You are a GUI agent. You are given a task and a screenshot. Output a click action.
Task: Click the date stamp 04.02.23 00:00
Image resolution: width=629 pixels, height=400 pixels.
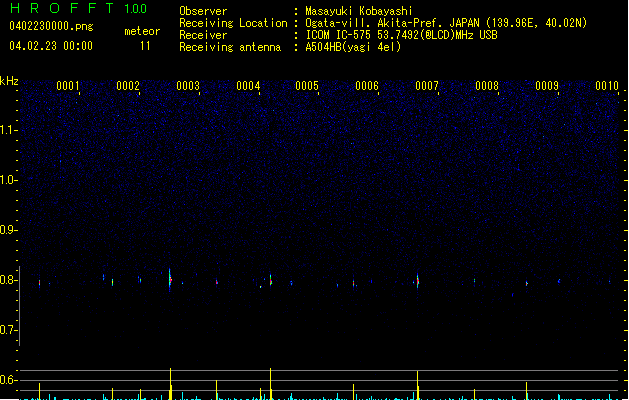coord(51,46)
